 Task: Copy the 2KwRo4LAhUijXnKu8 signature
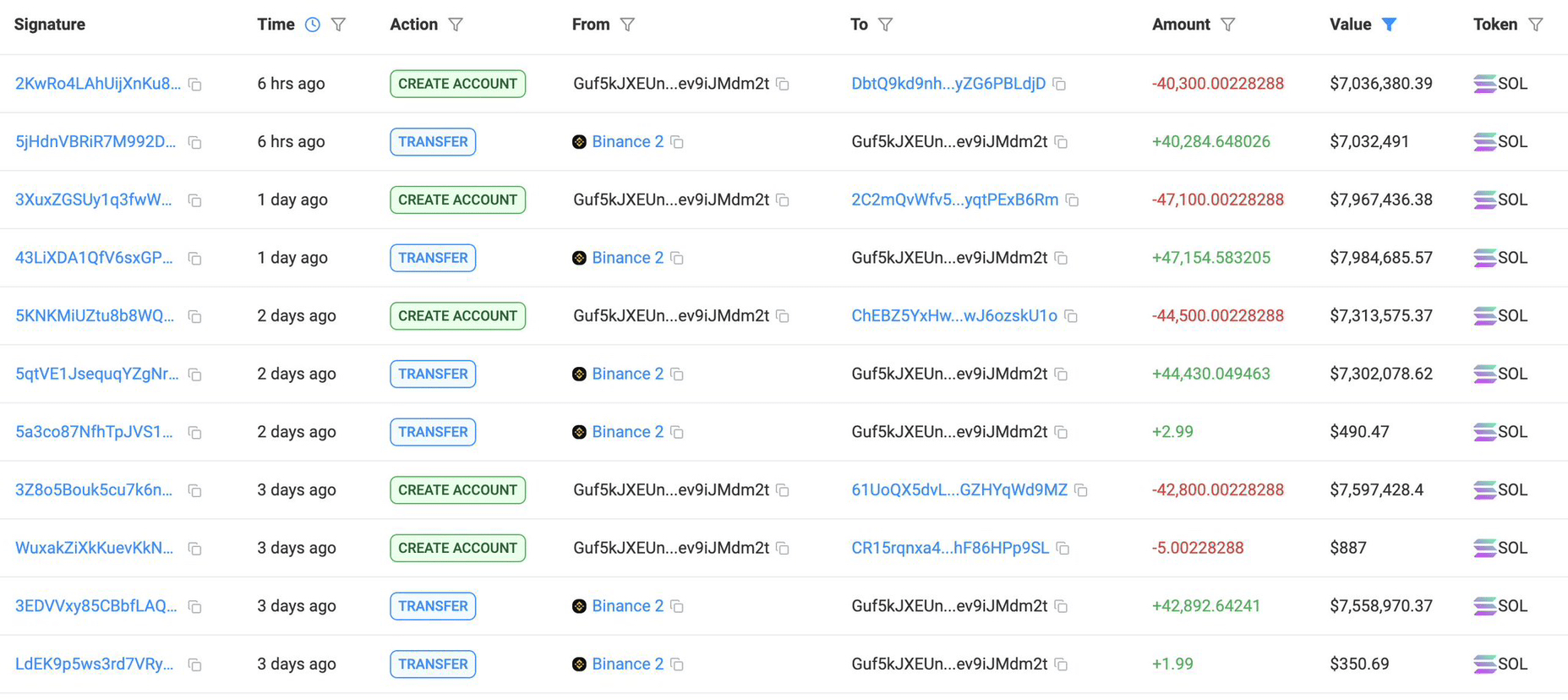coord(195,85)
